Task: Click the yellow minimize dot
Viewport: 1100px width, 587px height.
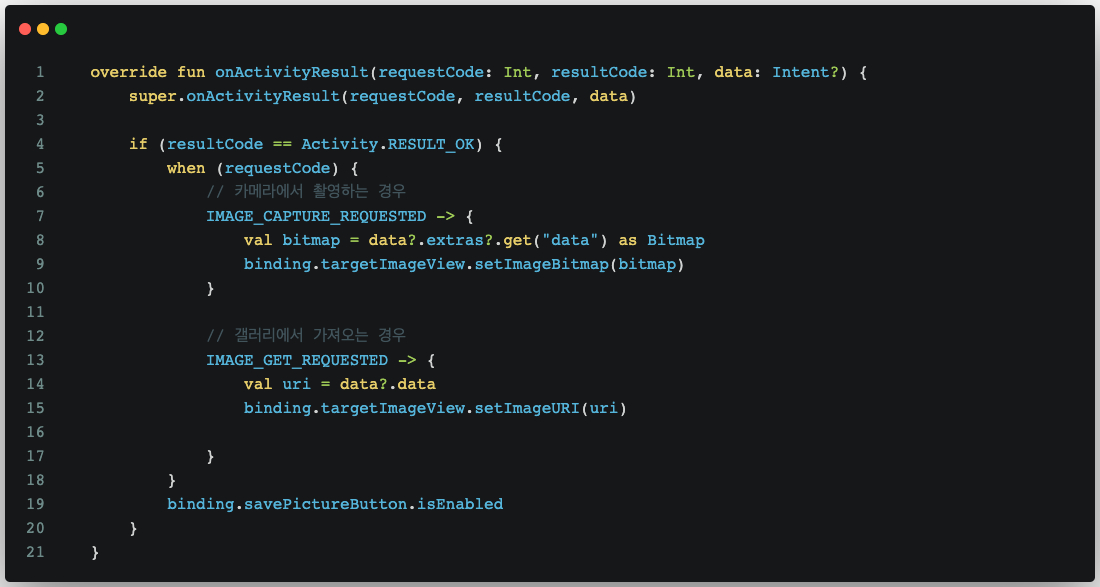Action: (43, 29)
